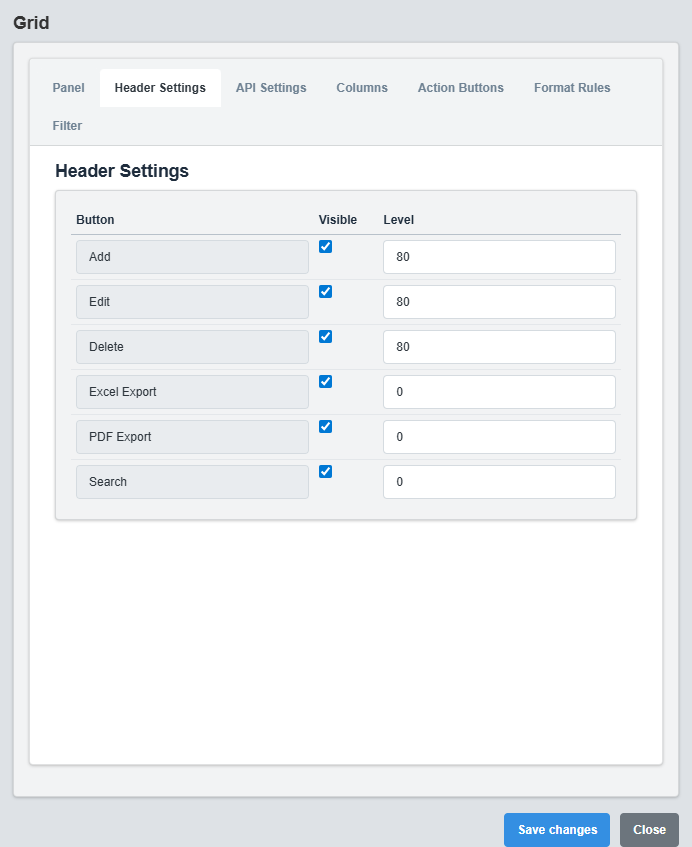Switch to the Panel tab
This screenshot has height=847, width=692.
pos(68,88)
